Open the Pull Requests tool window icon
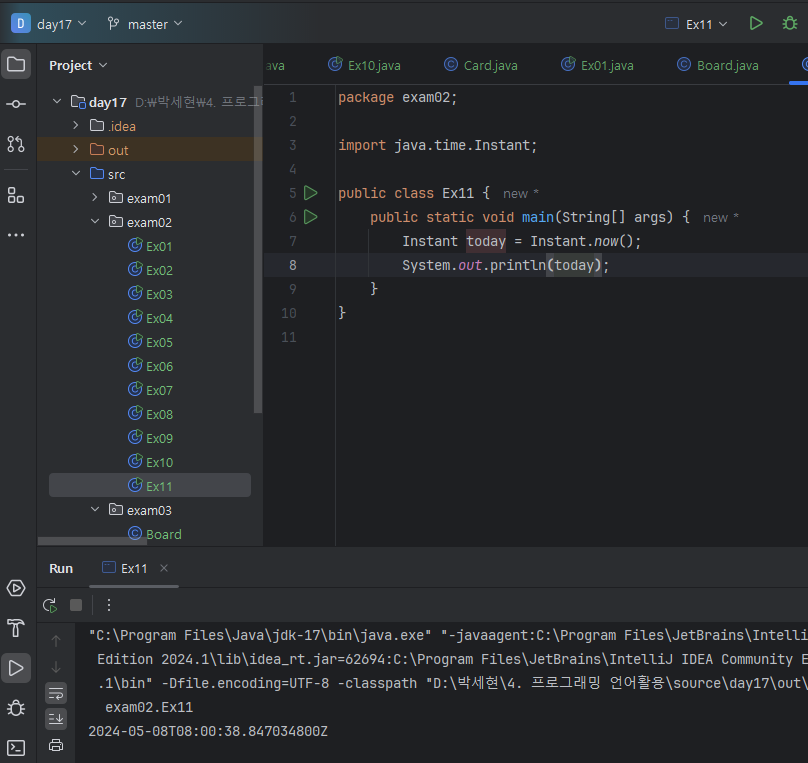808x763 pixels. (16, 144)
